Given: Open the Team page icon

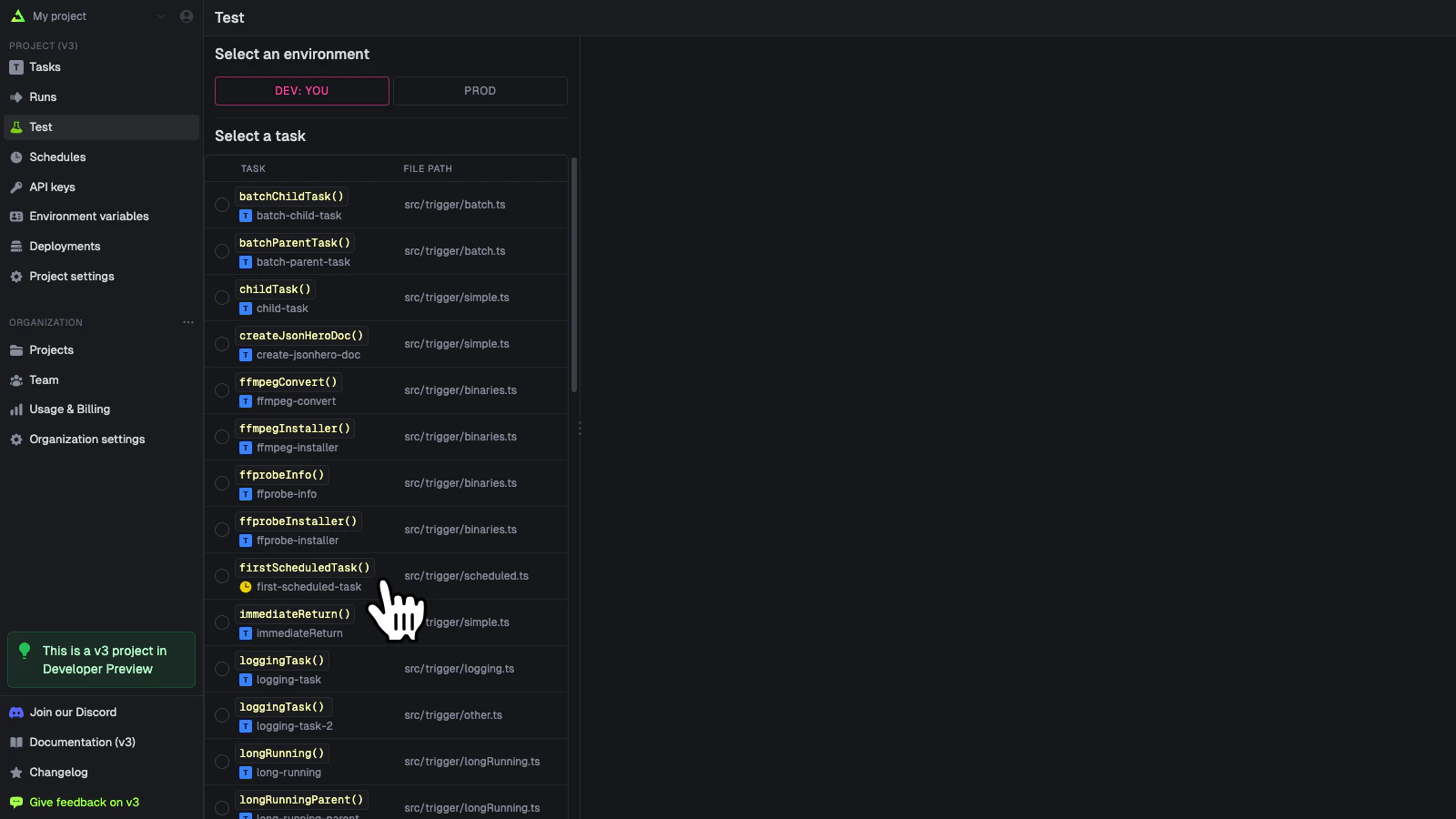Looking at the screenshot, I should [x=16, y=379].
